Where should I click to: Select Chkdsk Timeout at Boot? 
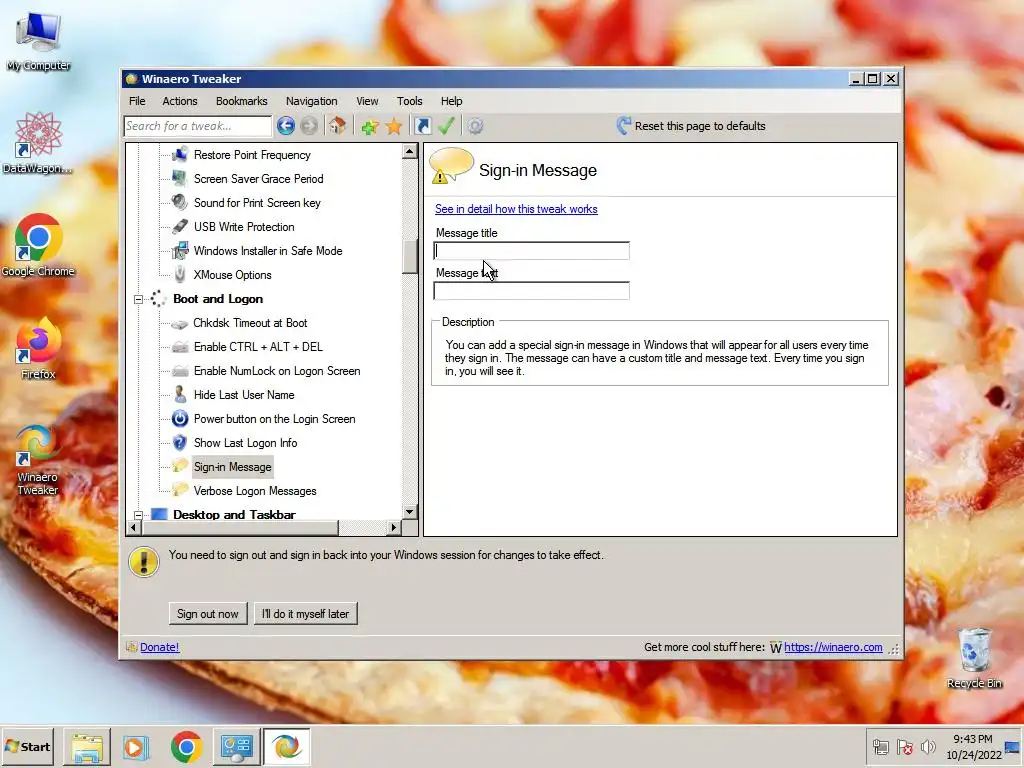tap(250, 323)
